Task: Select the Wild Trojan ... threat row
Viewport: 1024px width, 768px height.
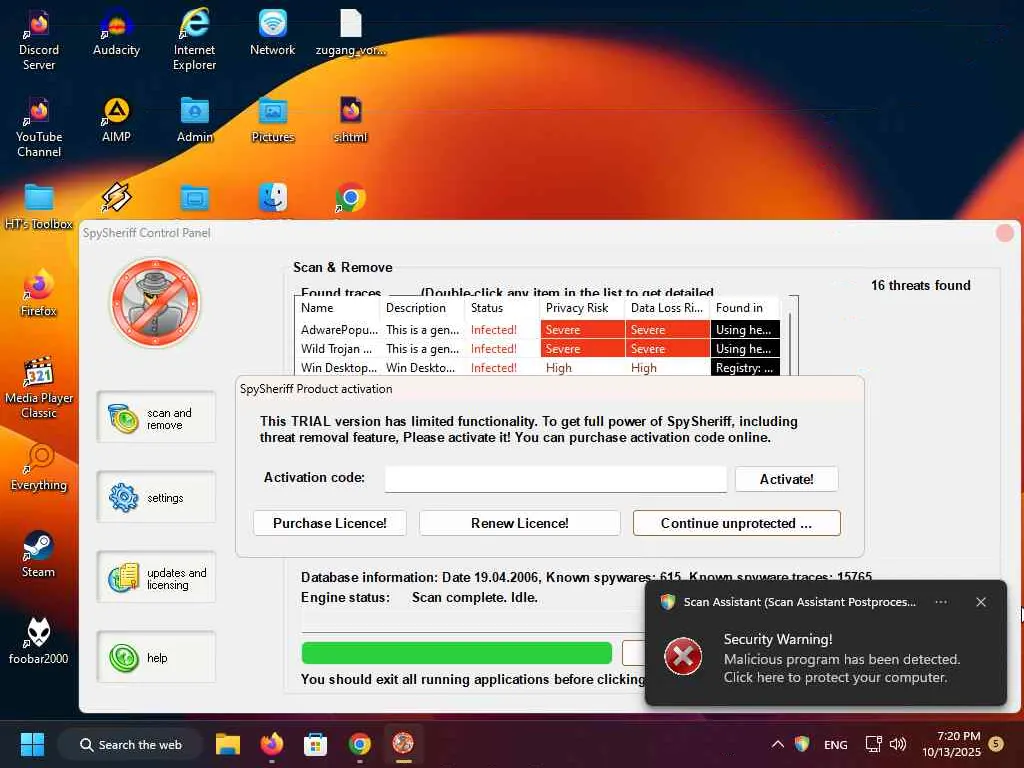Action: point(537,349)
